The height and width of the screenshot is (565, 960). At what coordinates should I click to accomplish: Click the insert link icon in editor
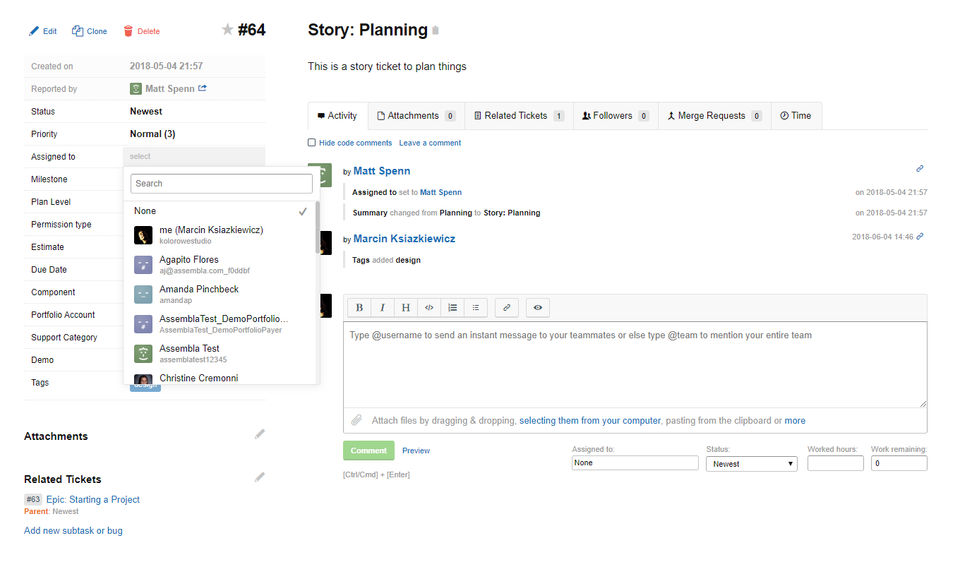click(507, 308)
